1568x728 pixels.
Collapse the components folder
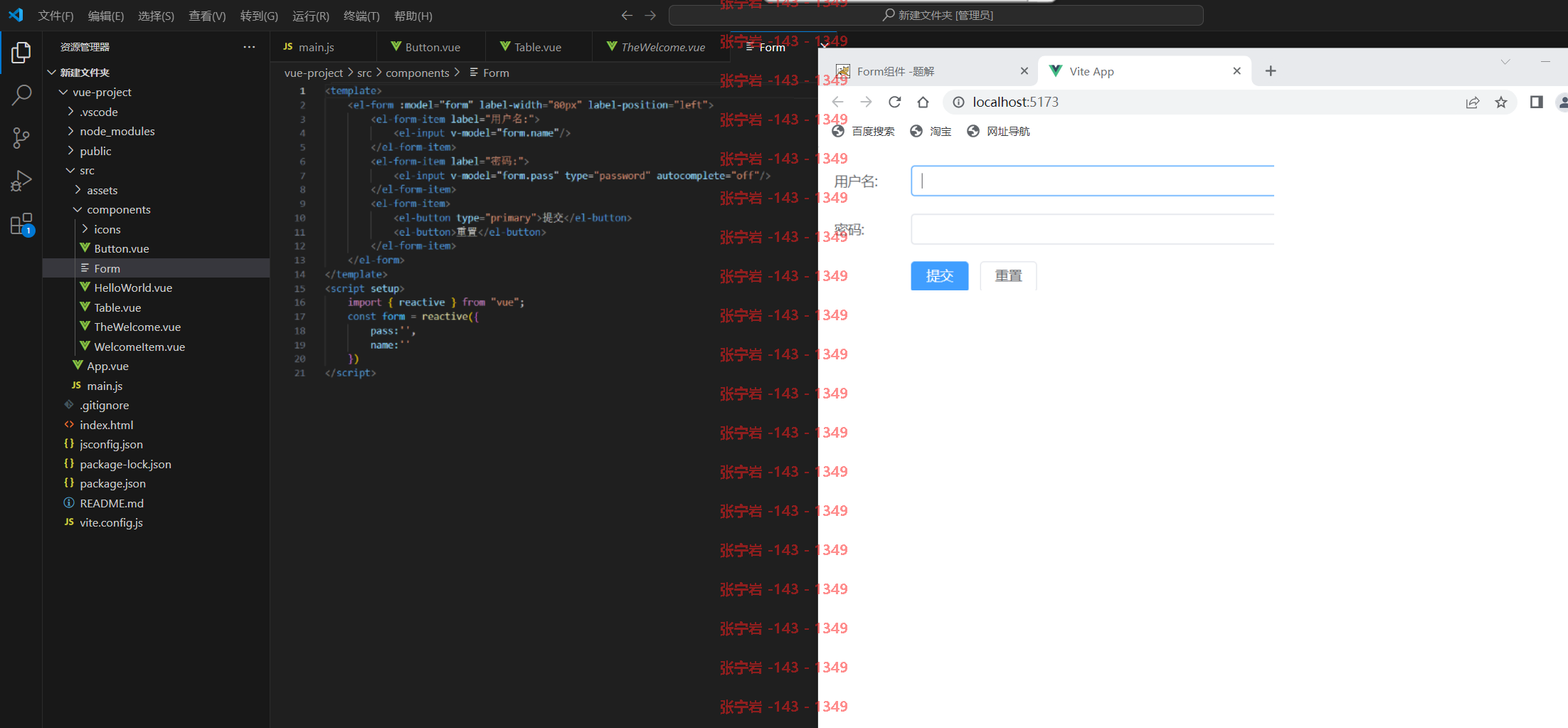tap(78, 210)
